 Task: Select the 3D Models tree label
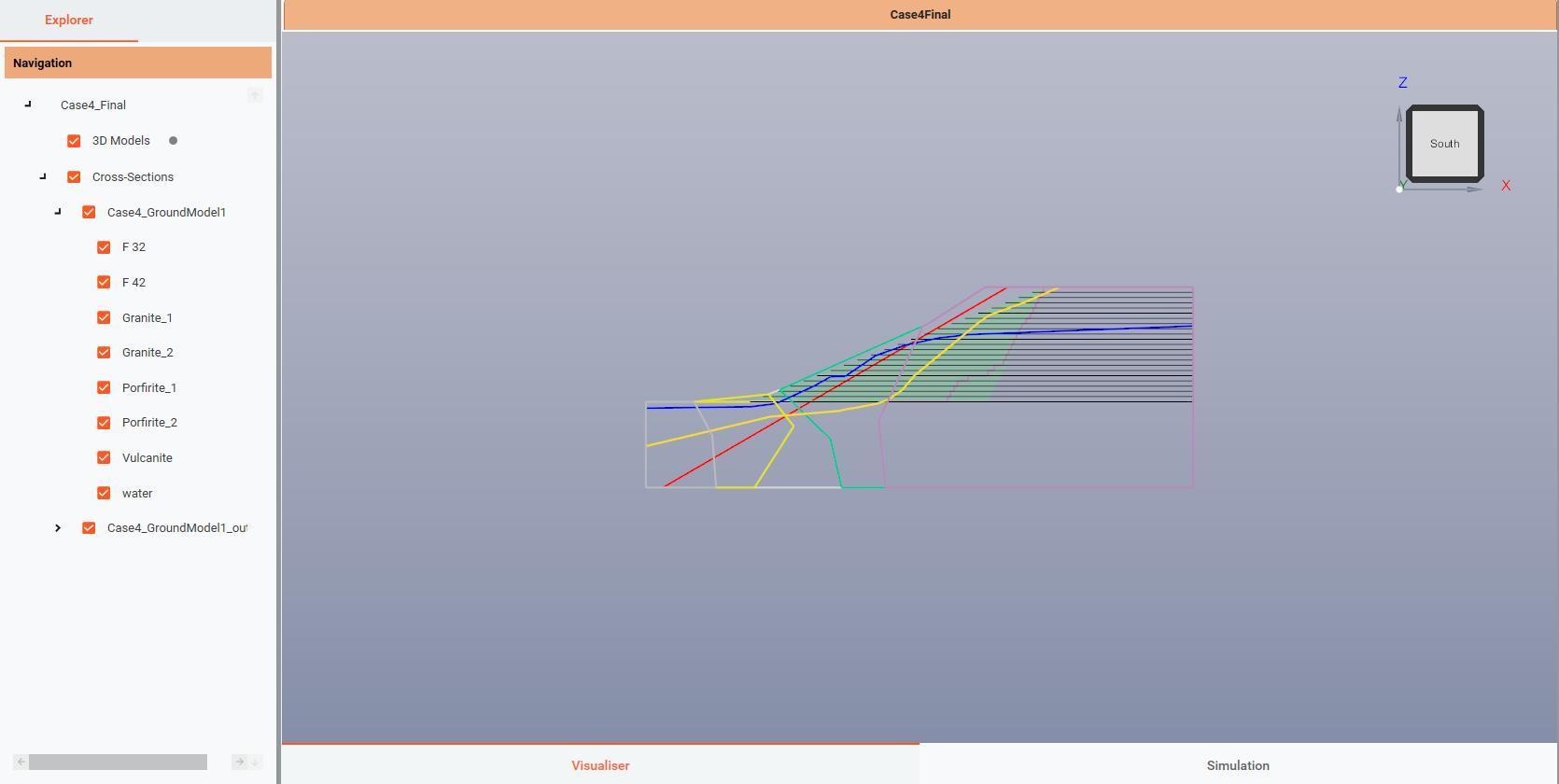[x=121, y=141]
